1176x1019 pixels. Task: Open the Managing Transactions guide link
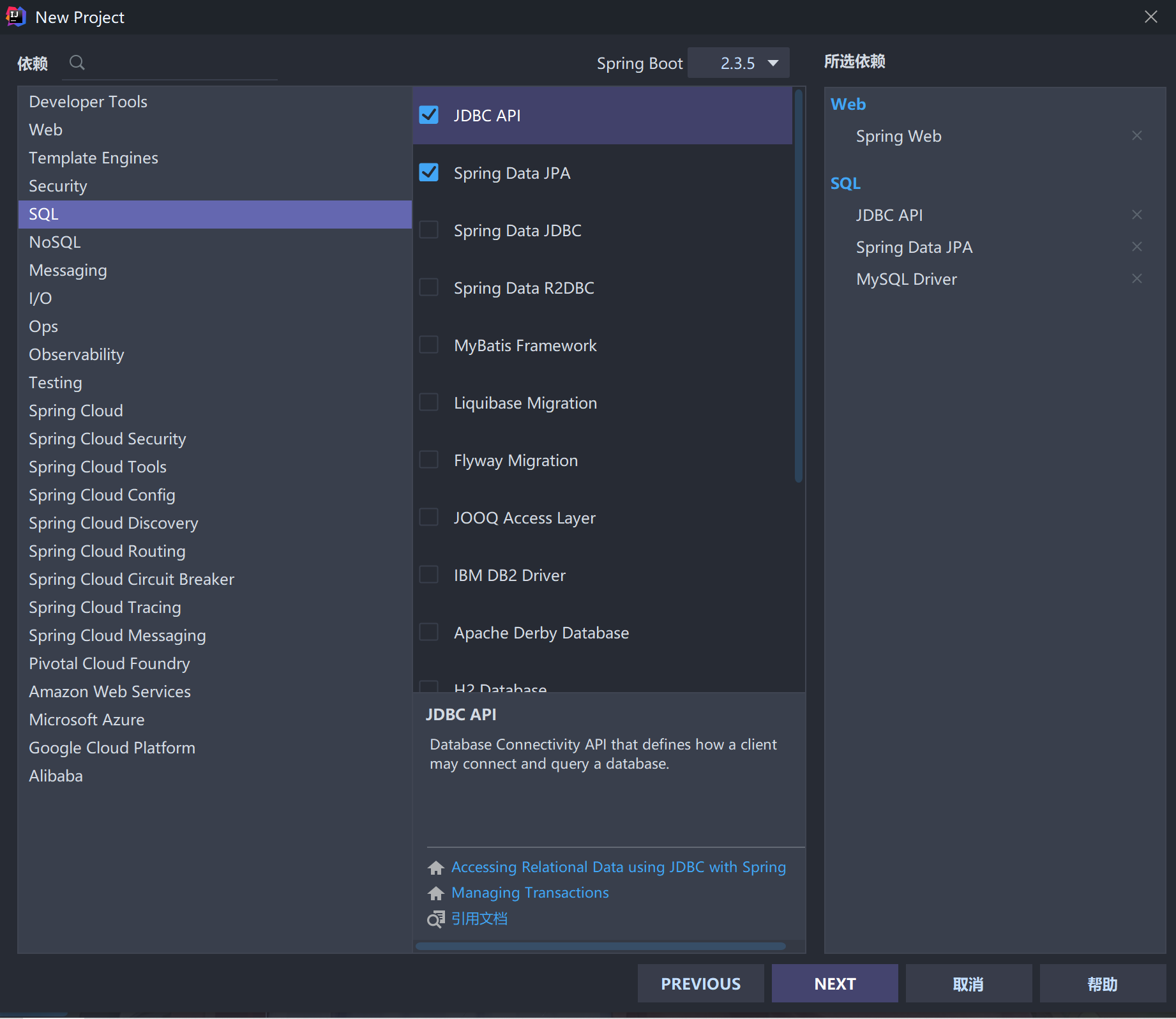click(530, 893)
